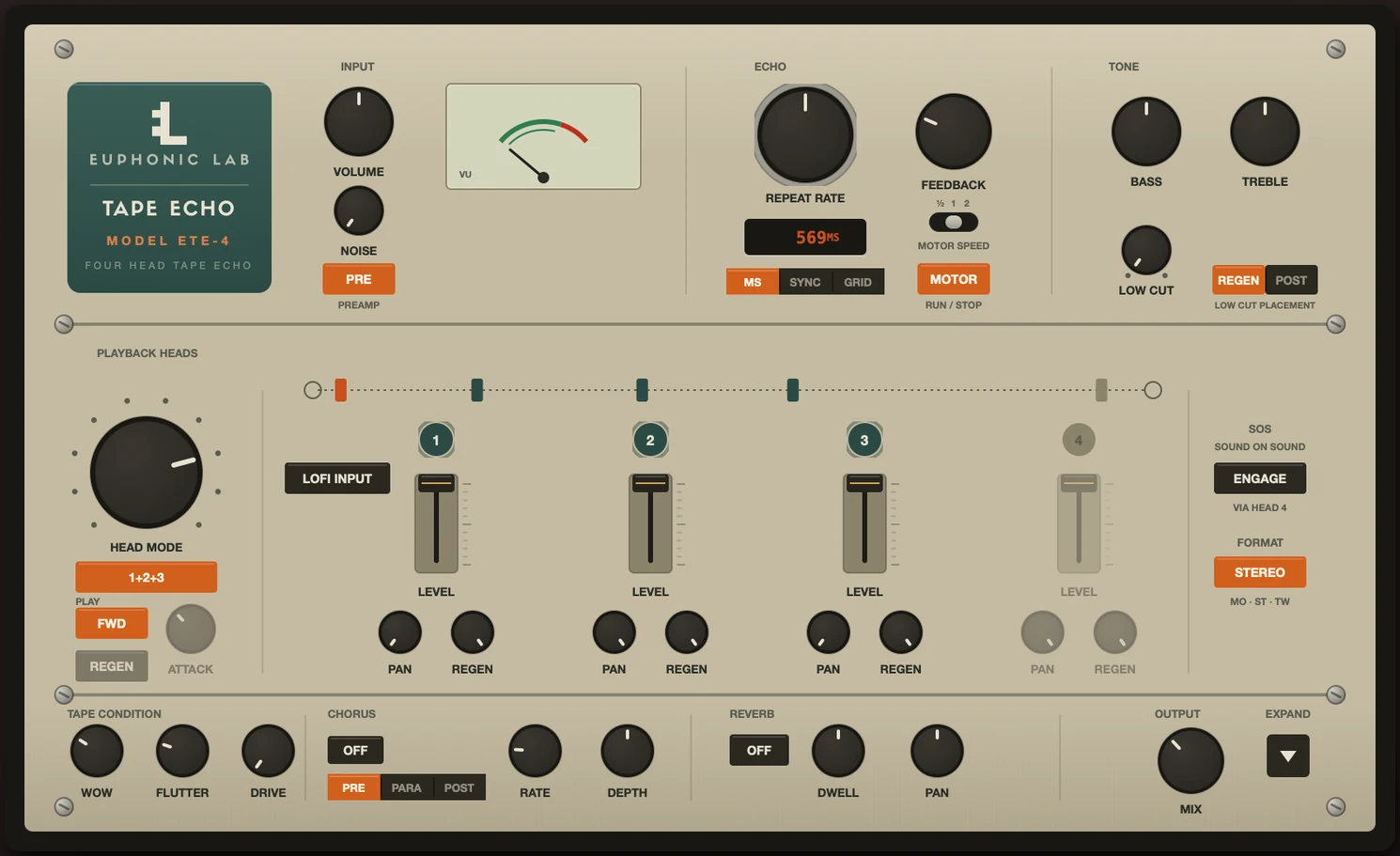Set low cut placement to POST
This screenshot has height=856, width=1400.
coord(1291,280)
